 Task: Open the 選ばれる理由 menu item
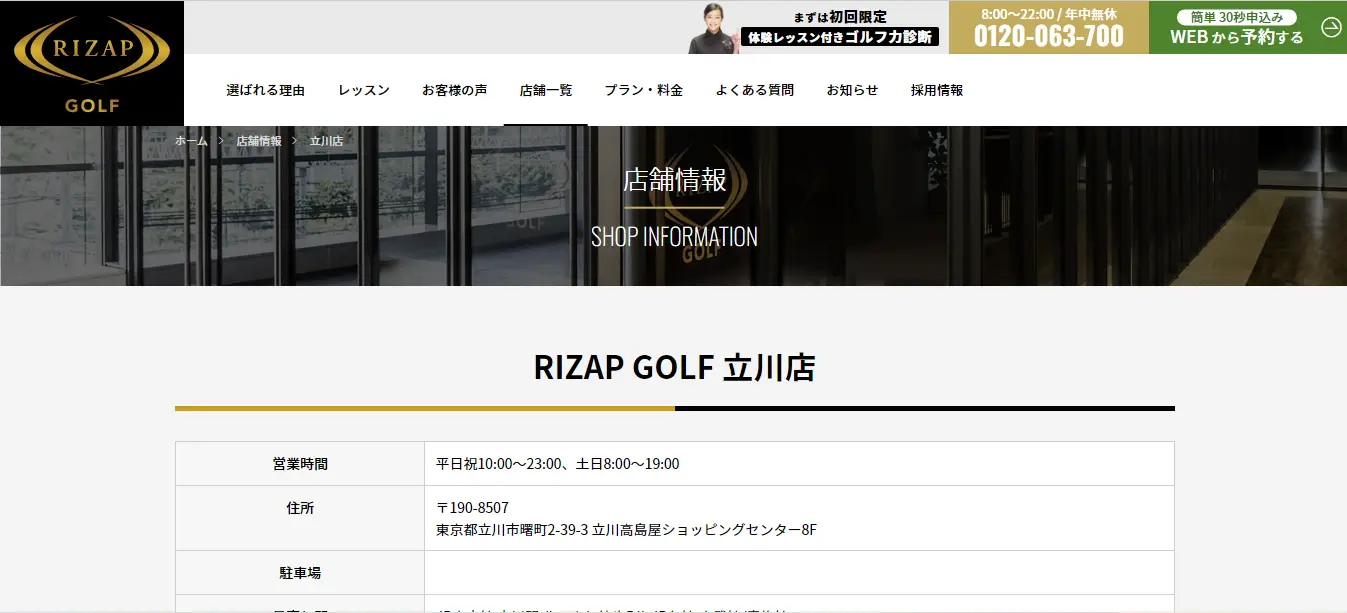point(266,90)
